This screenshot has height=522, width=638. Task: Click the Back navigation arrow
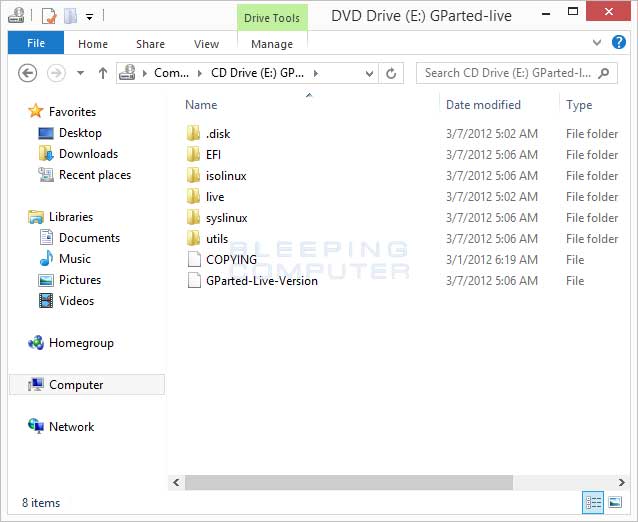[28, 73]
